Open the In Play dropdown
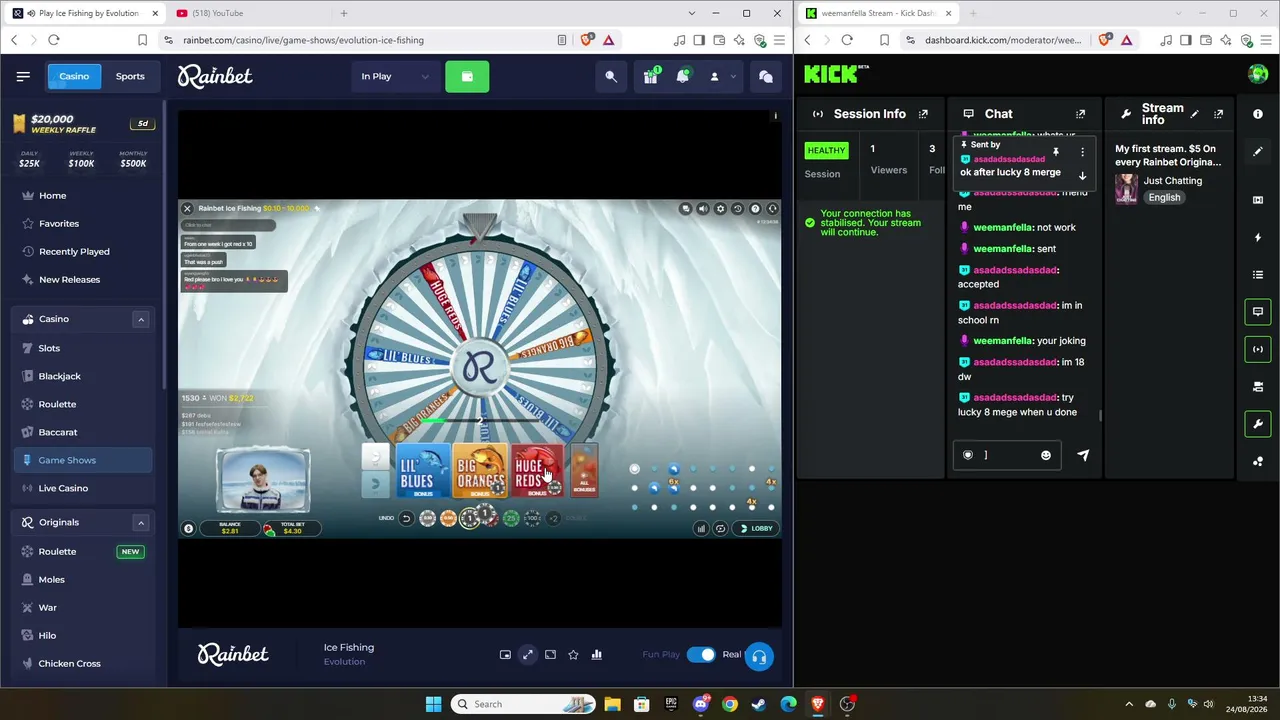This screenshot has height=720, width=1280. coord(396,76)
